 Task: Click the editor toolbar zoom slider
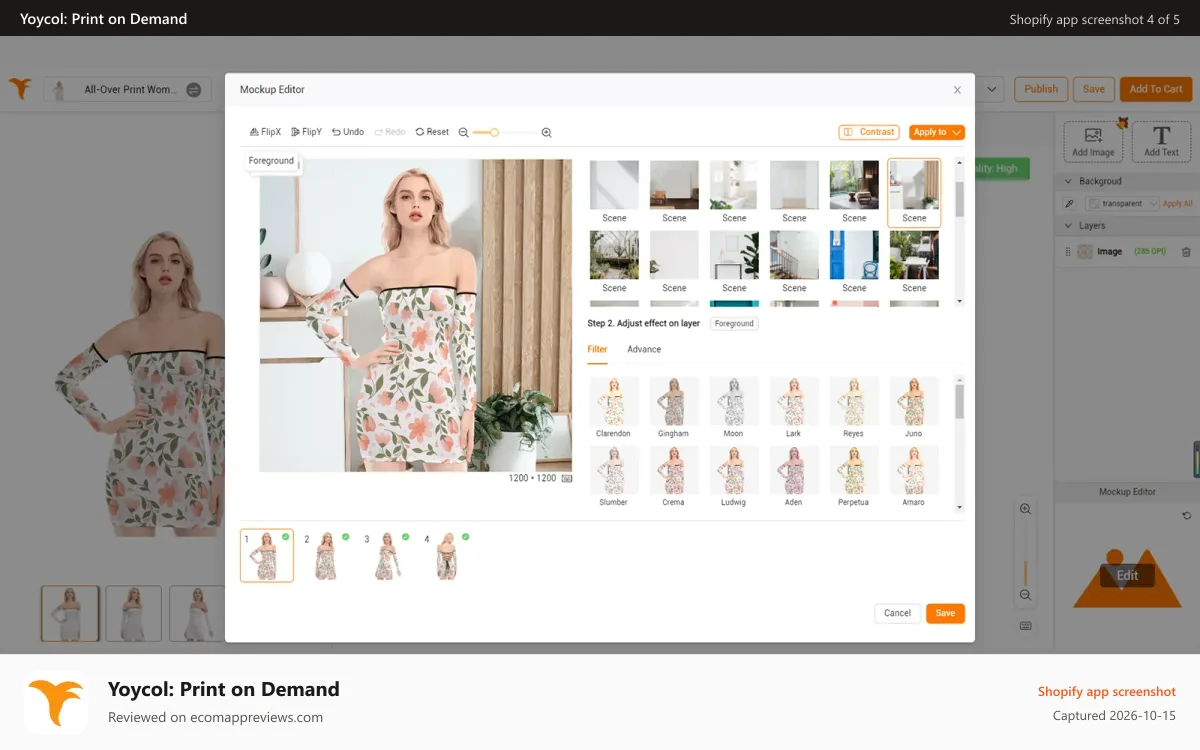[x=504, y=132]
